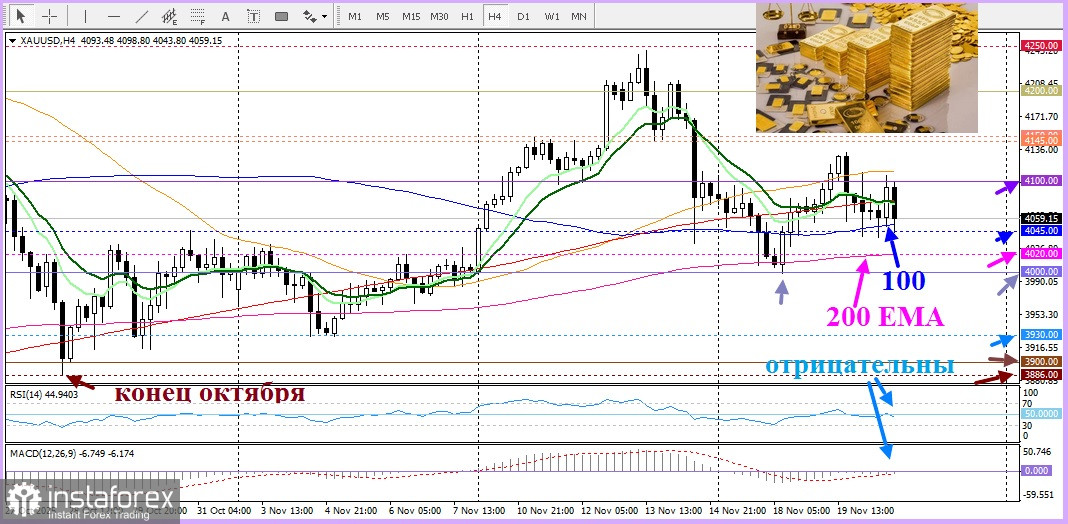1068x524 pixels.
Task: Select the Fibonacci retracement tool
Action: 198,16
